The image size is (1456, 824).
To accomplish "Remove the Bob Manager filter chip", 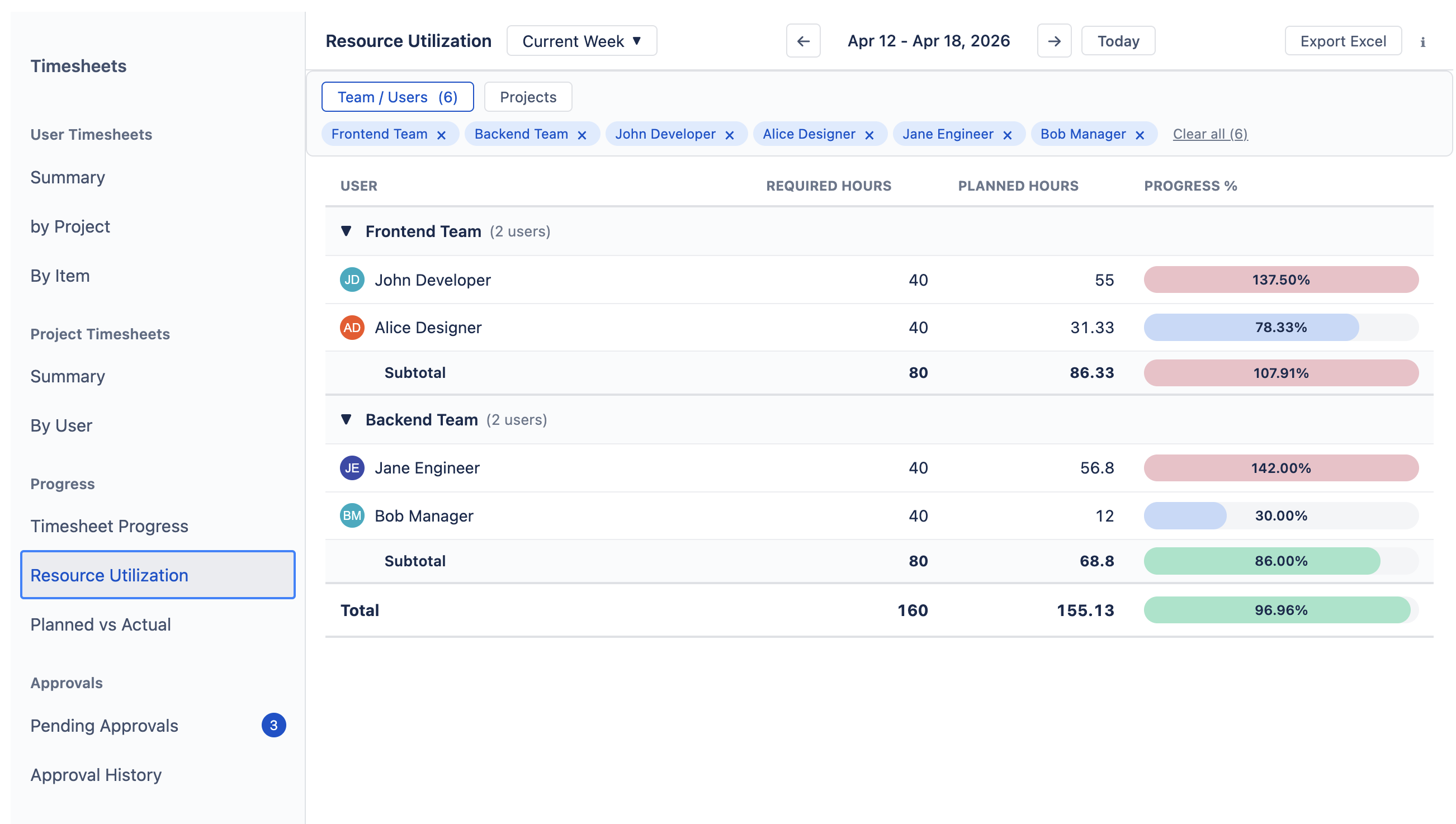I will pos(1140,134).
